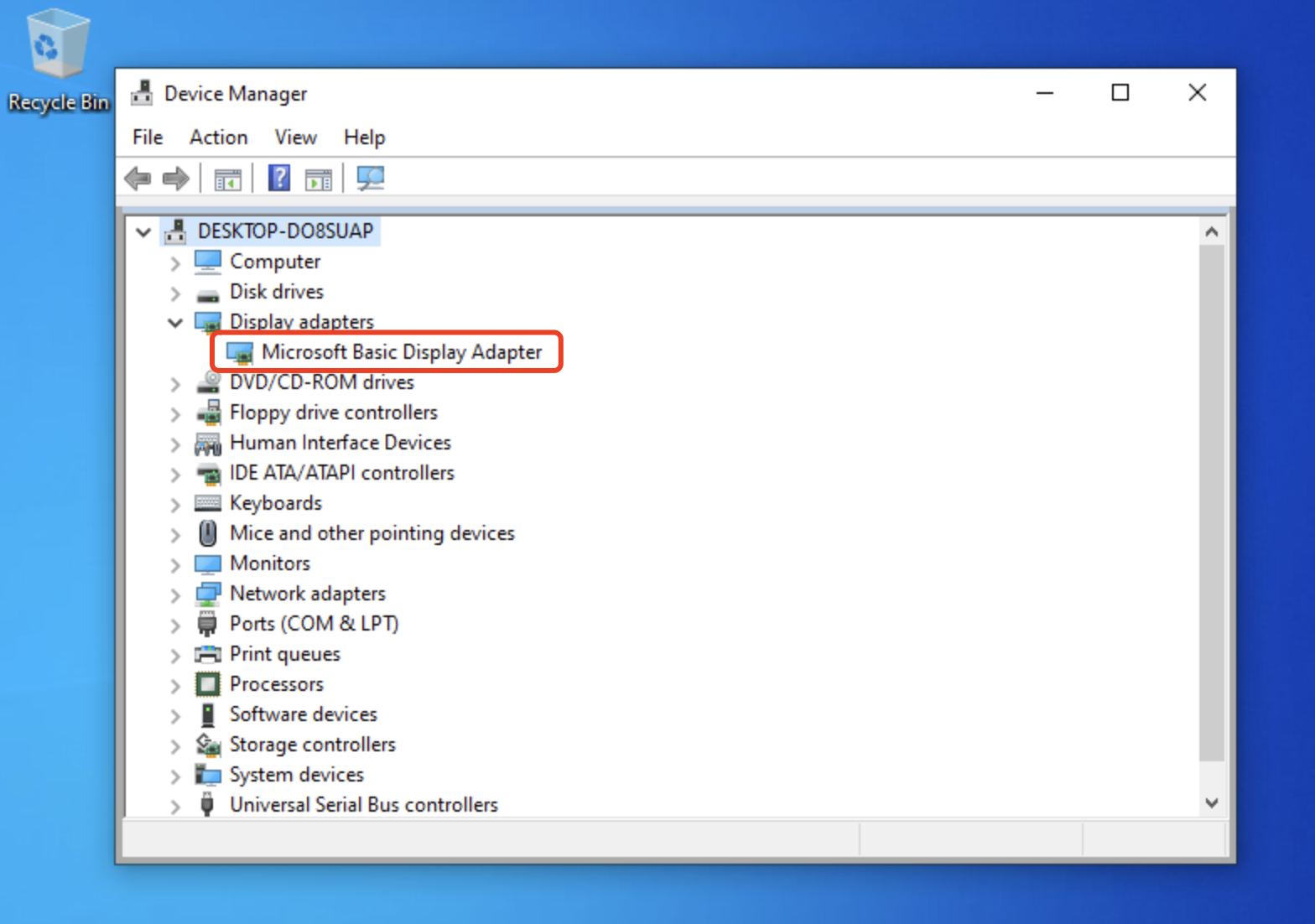Click the Processors chip icon
Screen dimensions: 1315x924
pyautogui.click(x=208, y=684)
